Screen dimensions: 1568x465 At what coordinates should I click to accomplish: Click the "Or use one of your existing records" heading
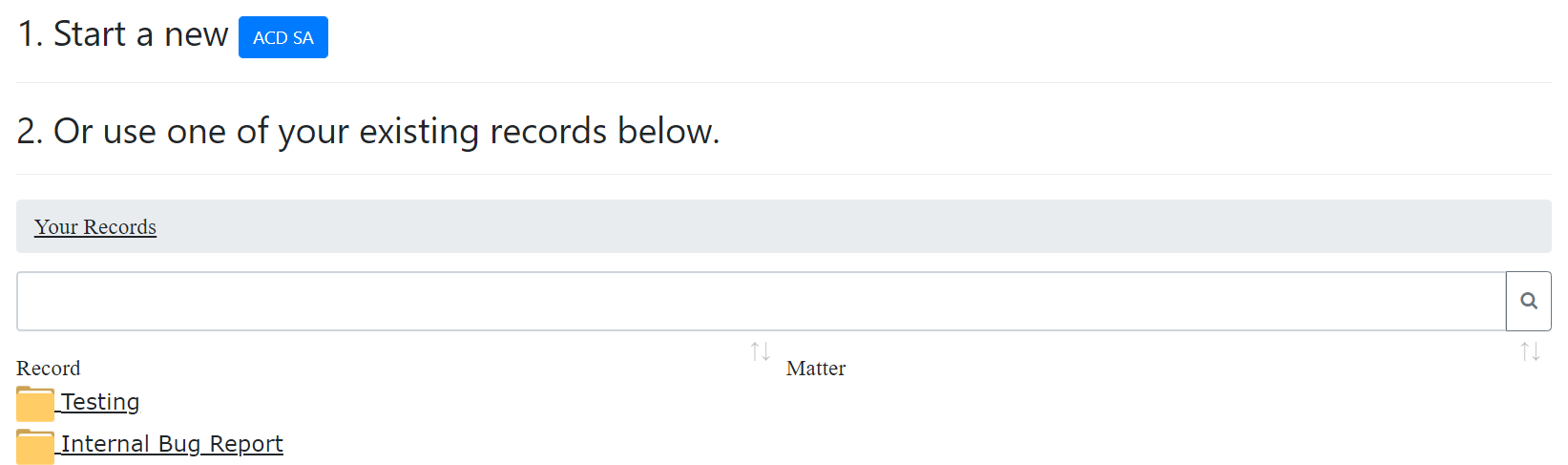(x=367, y=132)
